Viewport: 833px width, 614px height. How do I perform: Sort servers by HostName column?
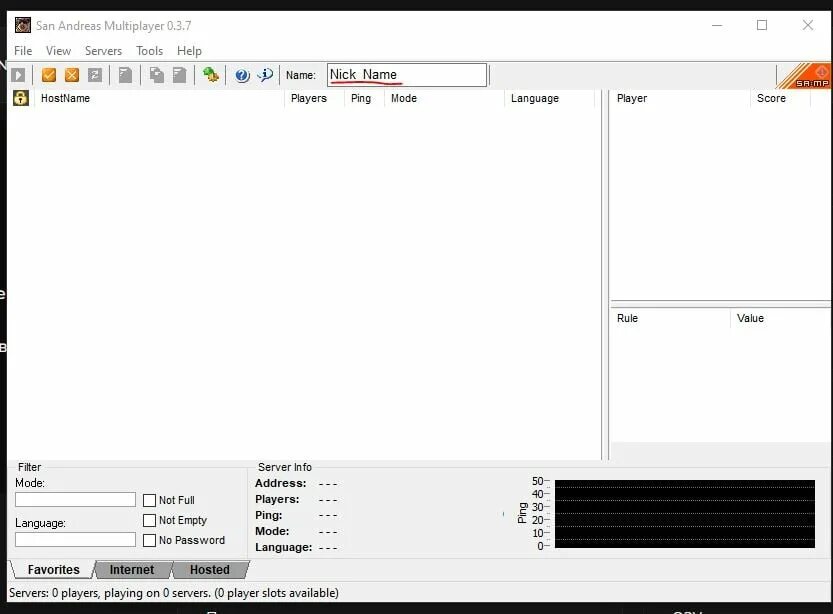click(159, 98)
